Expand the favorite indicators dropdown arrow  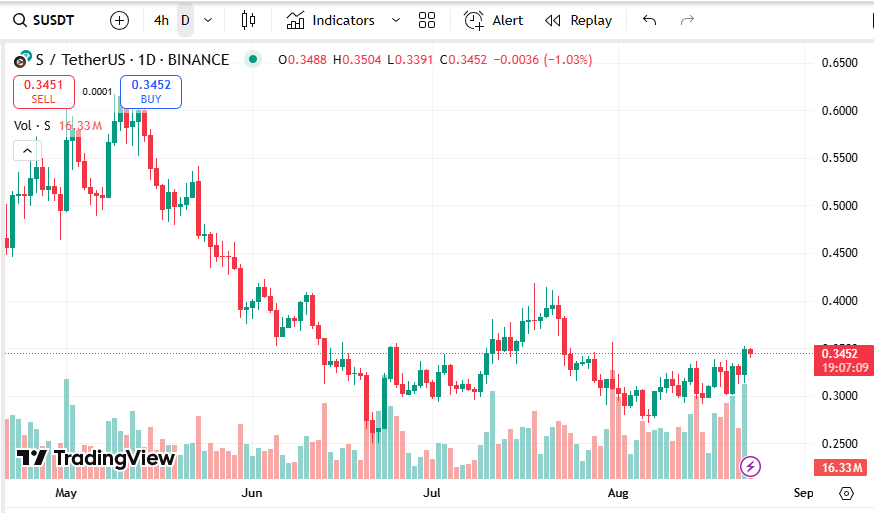coord(396,20)
